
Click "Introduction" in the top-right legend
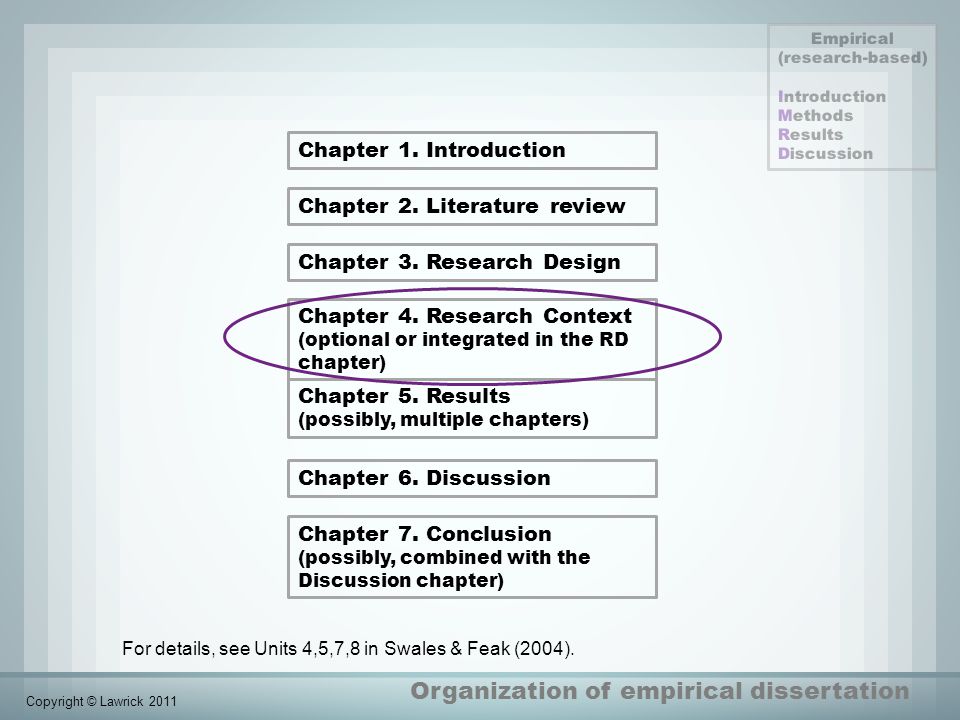(831, 97)
